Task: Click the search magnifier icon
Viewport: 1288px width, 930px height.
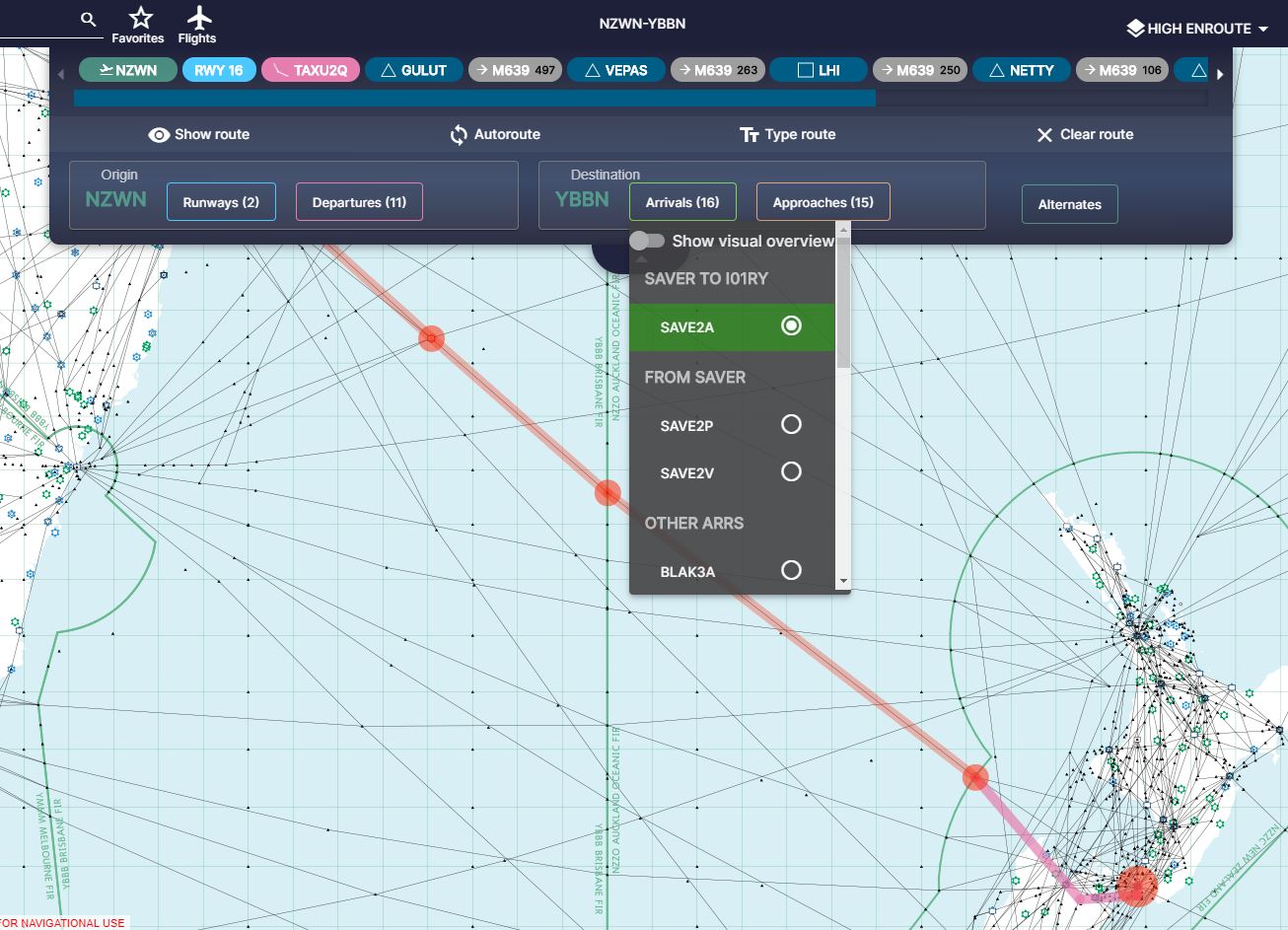Action: [89, 20]
